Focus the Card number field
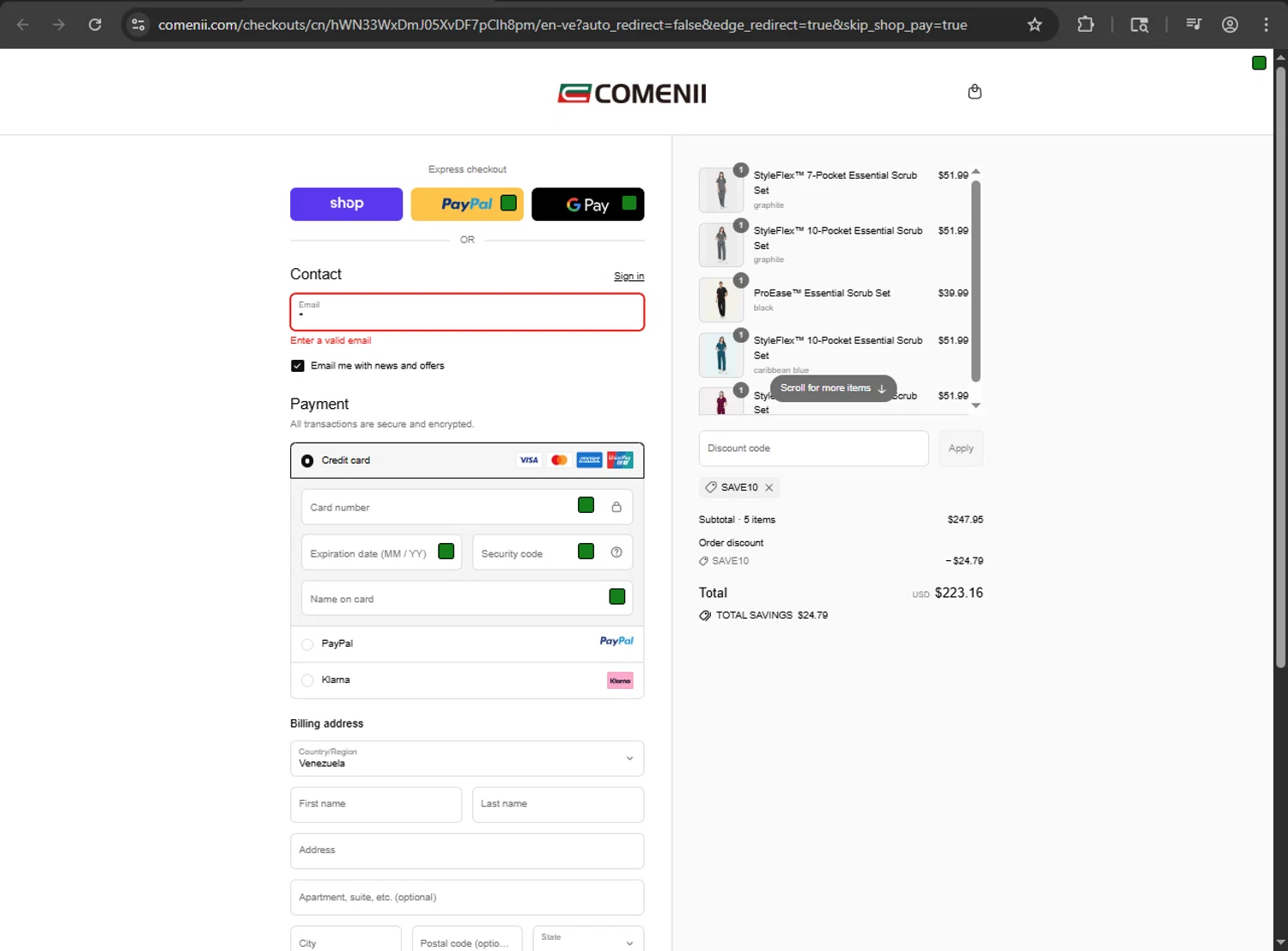1288x951 pixels. [x=467, y=507]
